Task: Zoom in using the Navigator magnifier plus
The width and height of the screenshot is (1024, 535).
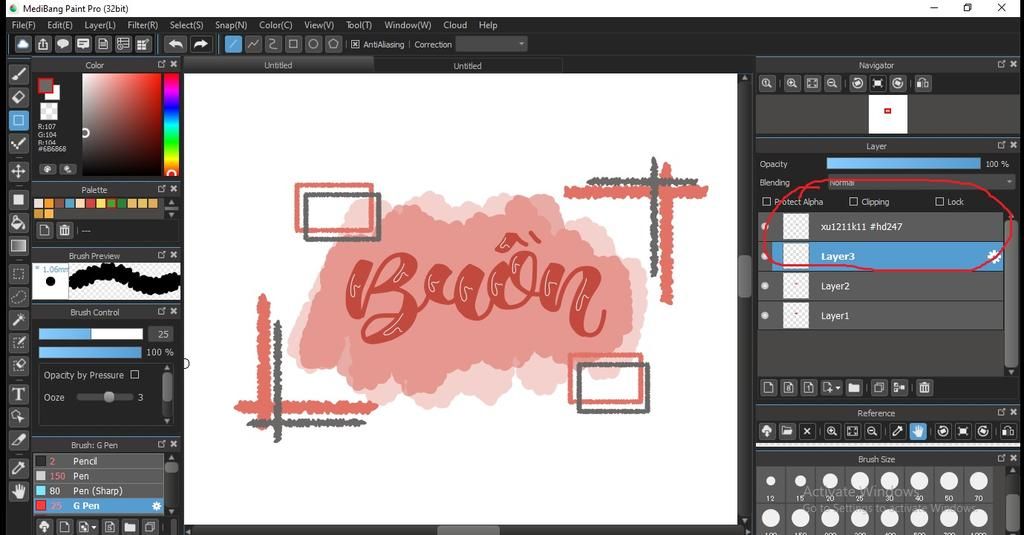Action: [x=792, y=84]
